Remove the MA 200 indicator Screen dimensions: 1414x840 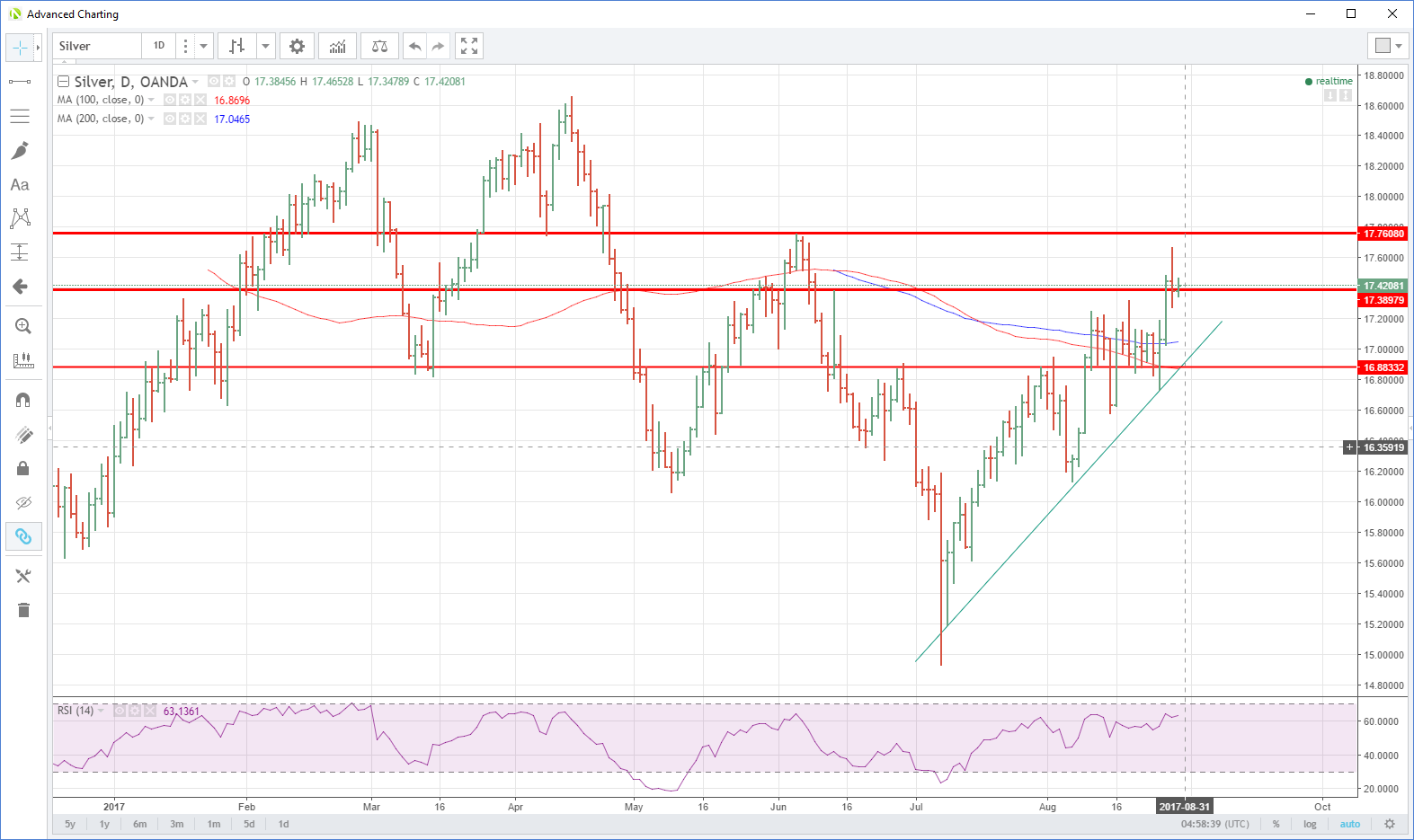(200, 119)
